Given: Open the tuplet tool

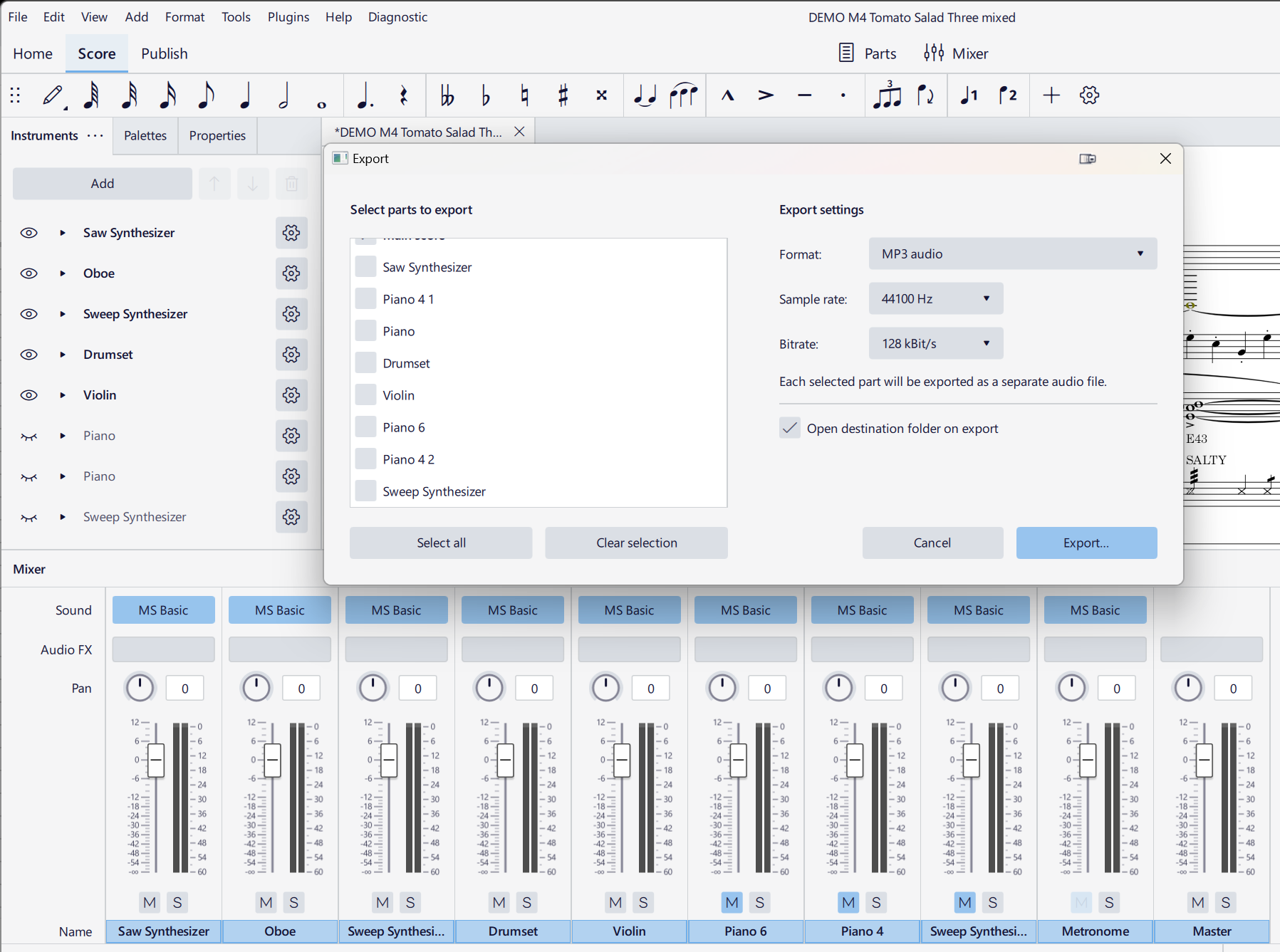Looking at the screenshot, I should [x=888, y=95].
